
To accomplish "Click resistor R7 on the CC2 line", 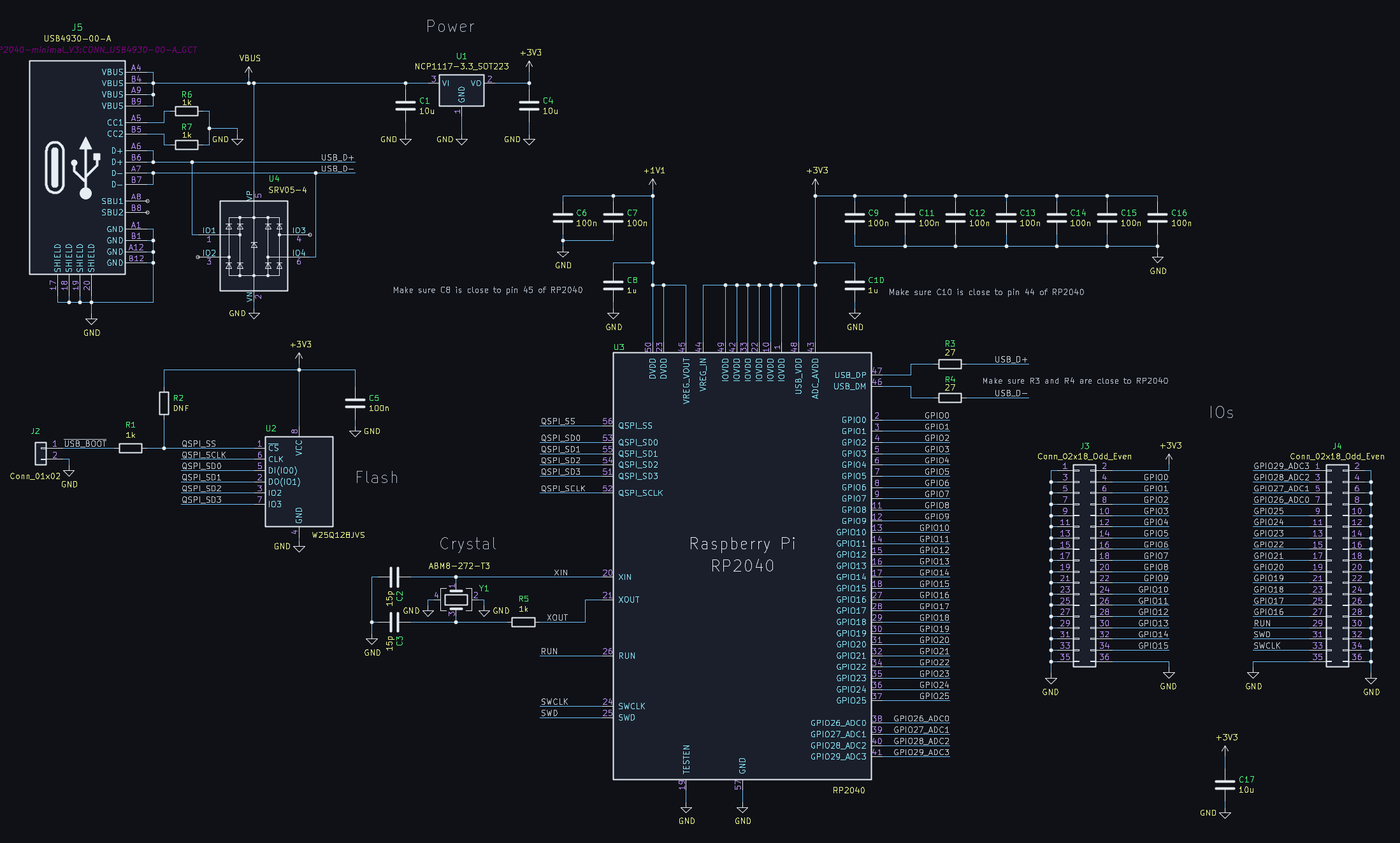I will point(187,145).
